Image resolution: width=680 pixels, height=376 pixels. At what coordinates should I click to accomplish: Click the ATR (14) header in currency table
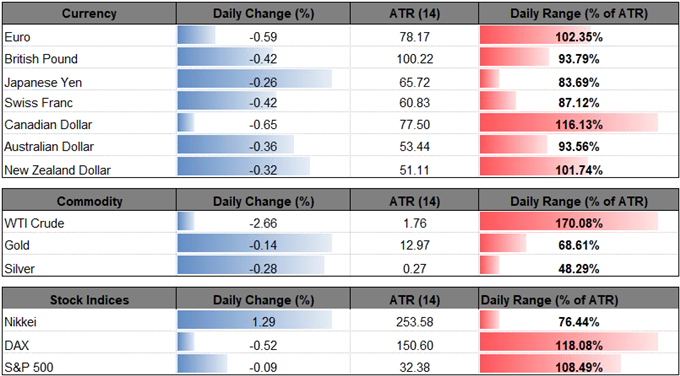click(x=414, y=14)
